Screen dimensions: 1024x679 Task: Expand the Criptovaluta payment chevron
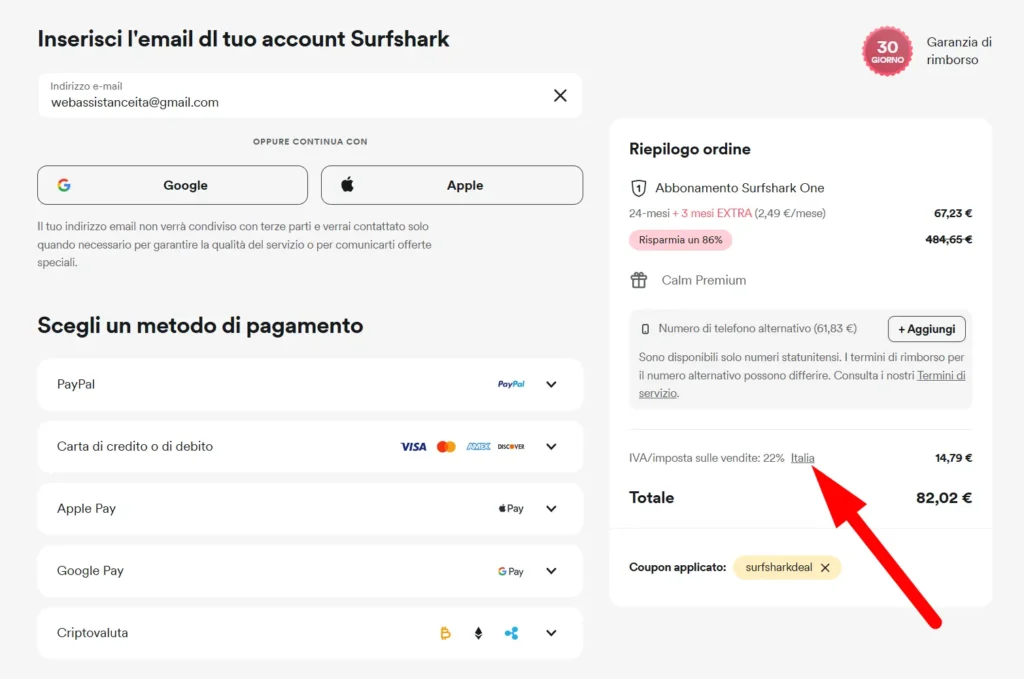tap(551, 633)
